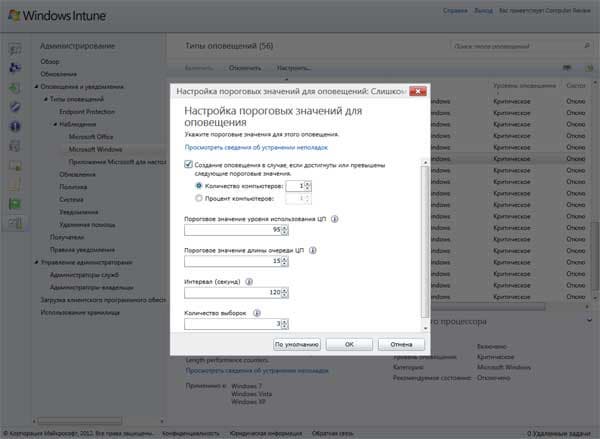The image size is (600, 439).
Task: Click left tree horizontal scrollbar
Action: pos(80,421)
